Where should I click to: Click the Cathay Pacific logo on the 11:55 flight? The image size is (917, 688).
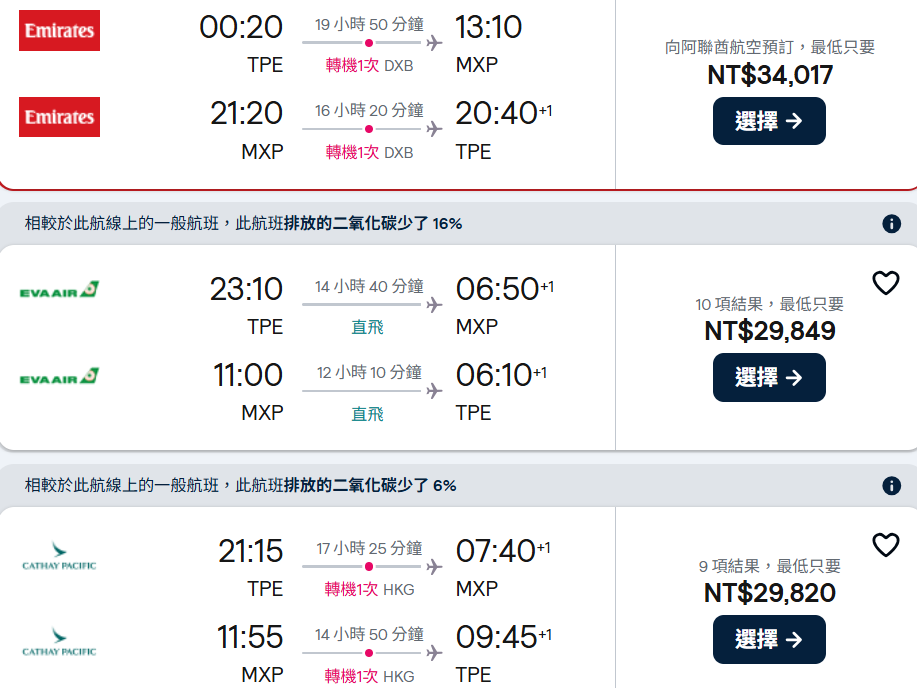click(x=59, y=642)
